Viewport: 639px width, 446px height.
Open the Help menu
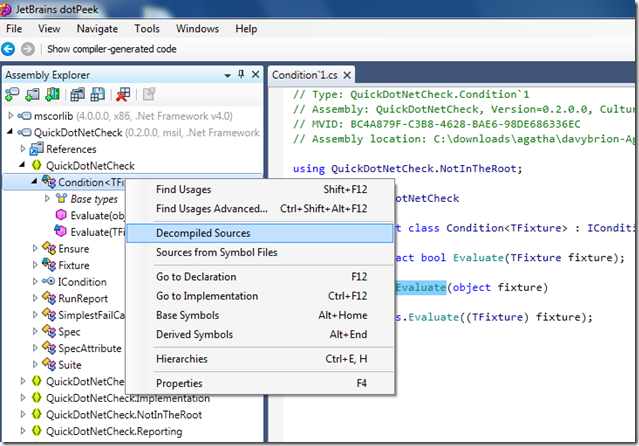[x=246, y=29]
